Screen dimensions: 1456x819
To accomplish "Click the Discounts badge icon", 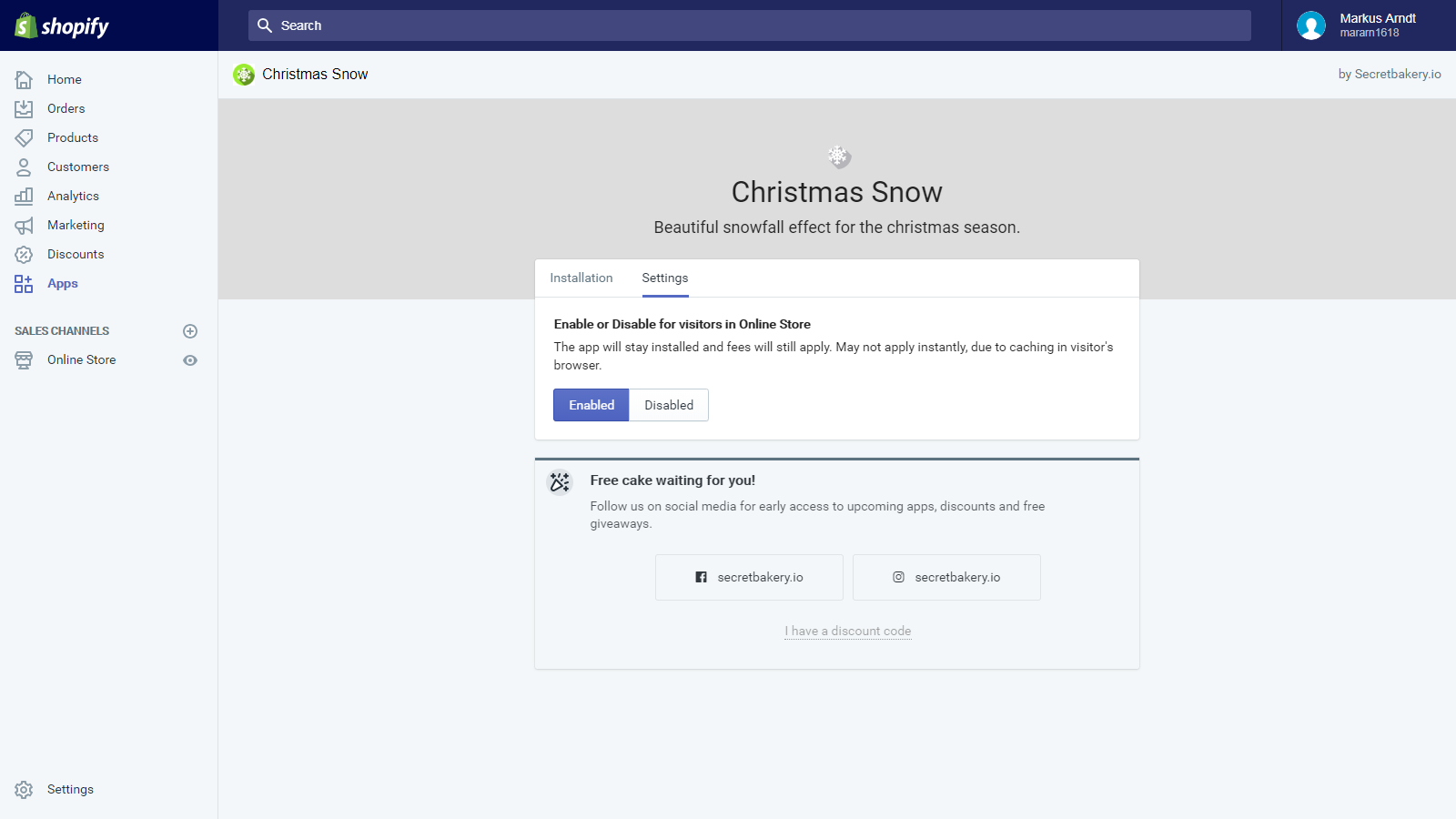I will (x=24, y=255).
